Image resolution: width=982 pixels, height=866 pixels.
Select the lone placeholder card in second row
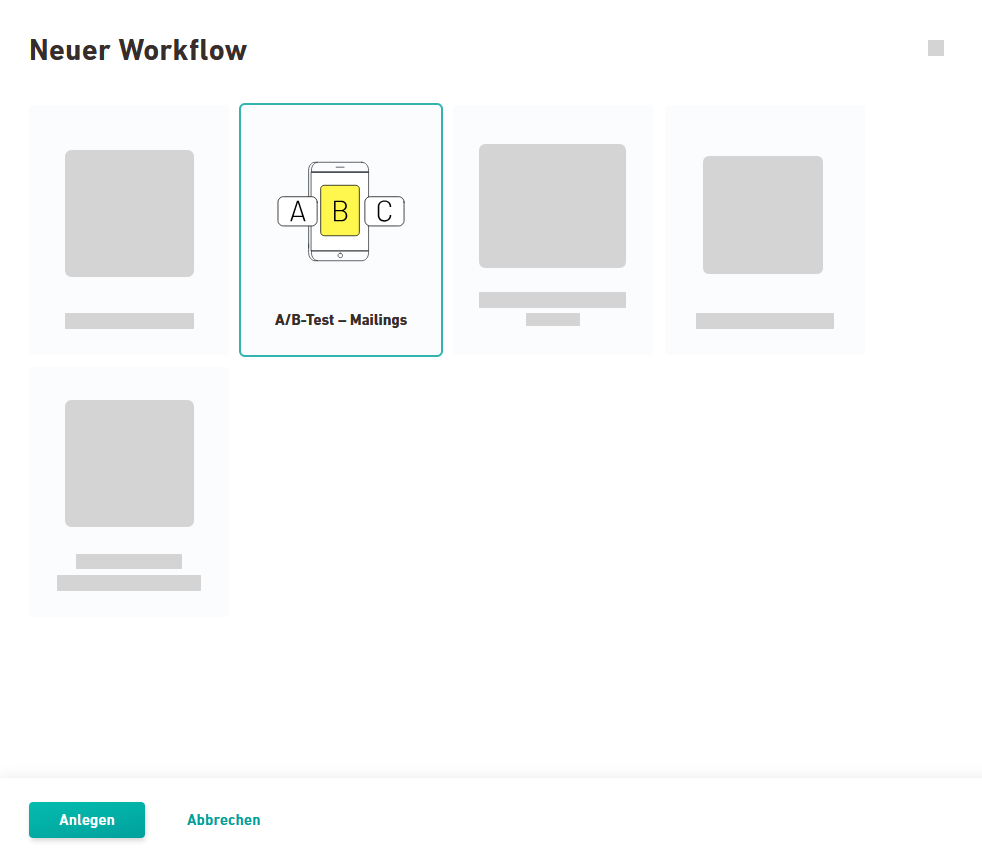(x=129, y=491)
